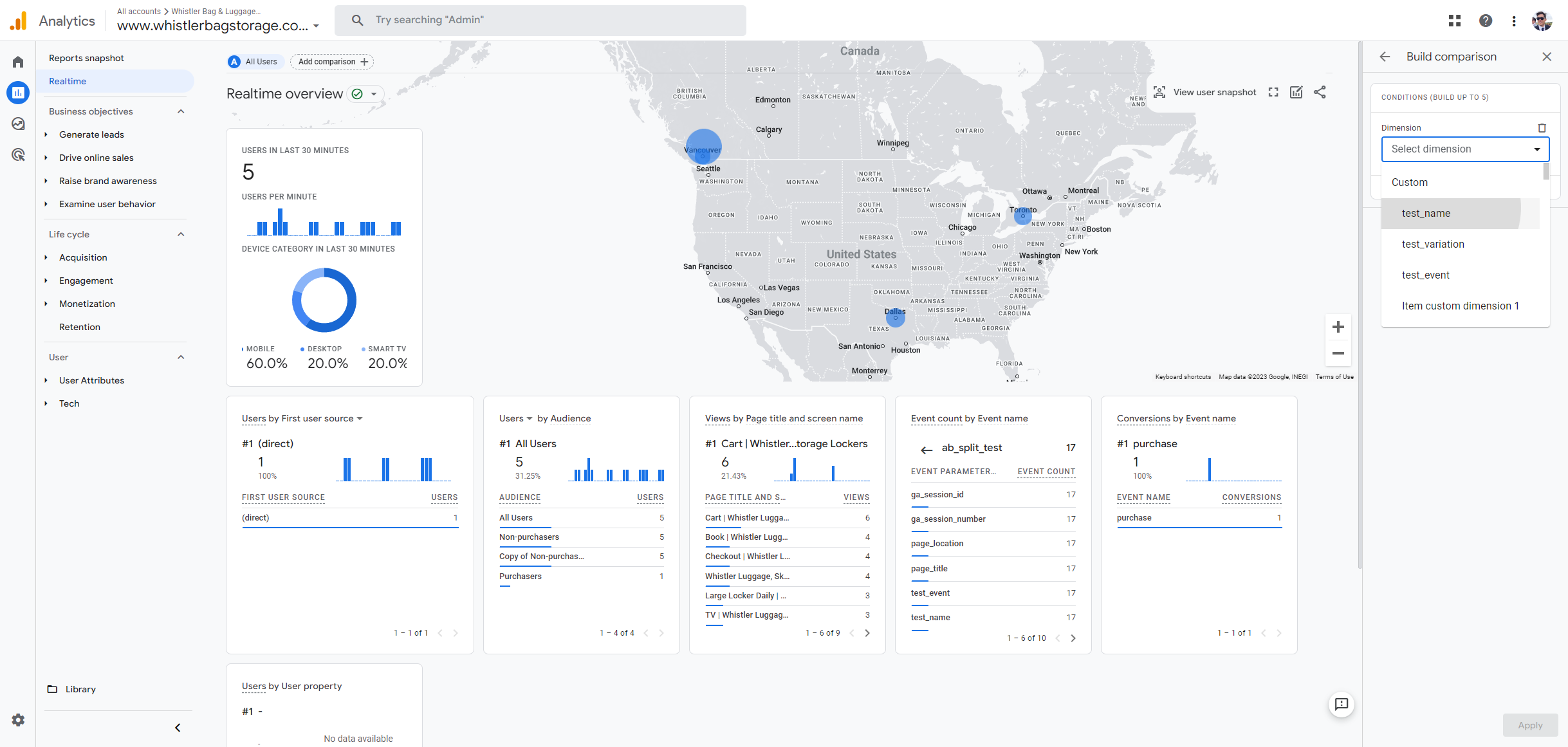Click the Analytics logo icon
Image resolution: width=1568 pixels, height=747 pixels.
click(x=19, y=21)
